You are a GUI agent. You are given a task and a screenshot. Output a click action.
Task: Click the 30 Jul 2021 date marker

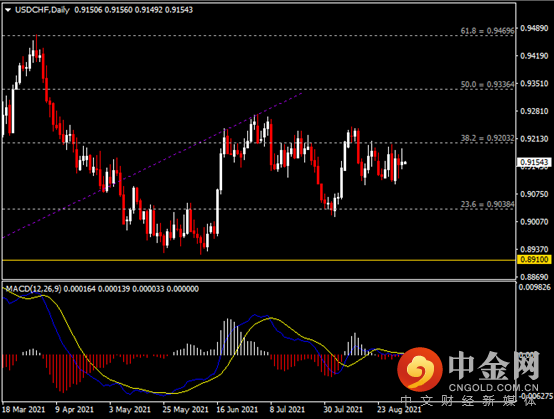pos(343,410)
